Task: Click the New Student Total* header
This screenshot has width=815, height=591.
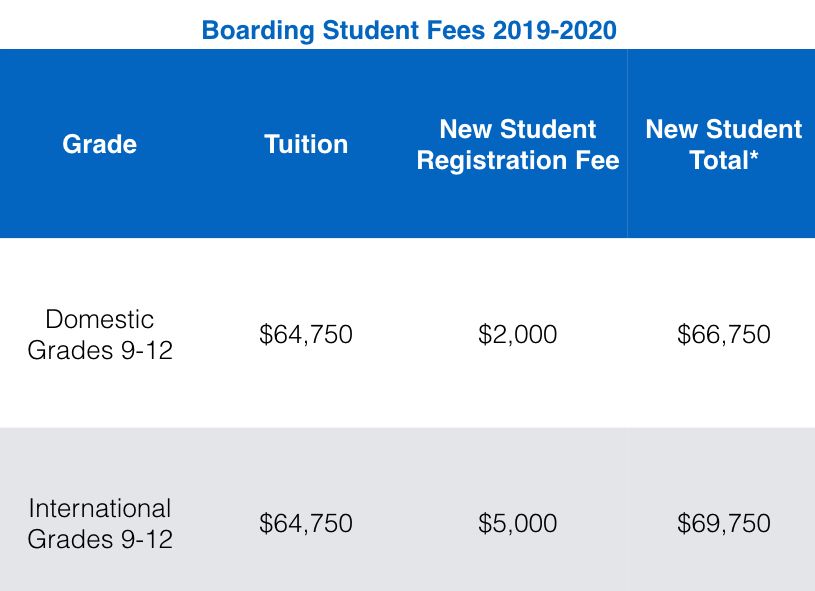Action: [723, 144]
